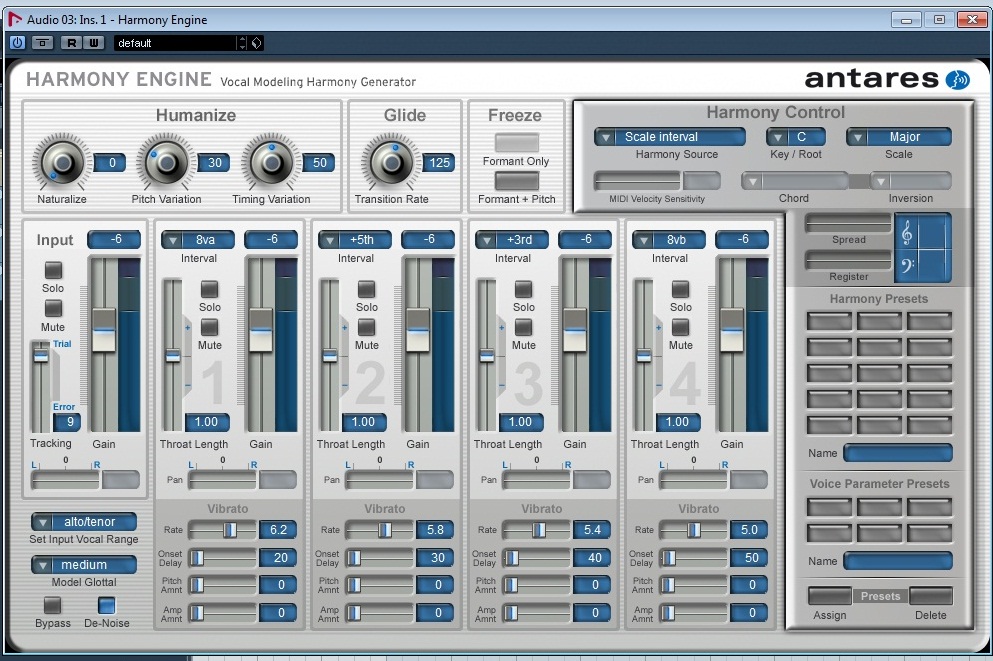Open the medium Model Glottal dropdown
Viewport: 993px width, 661px height.
point(84,565)
